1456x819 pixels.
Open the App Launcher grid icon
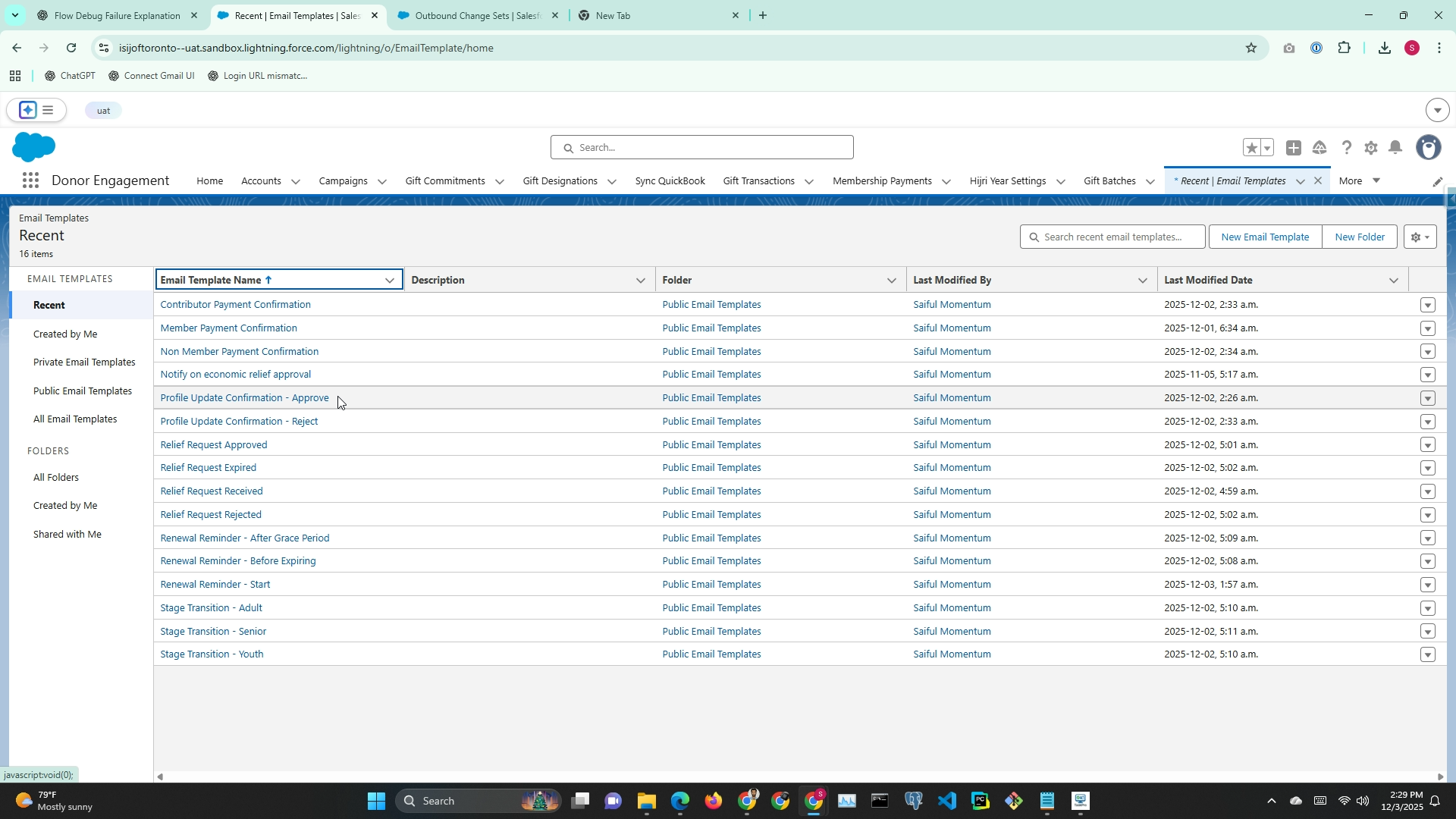30,180
